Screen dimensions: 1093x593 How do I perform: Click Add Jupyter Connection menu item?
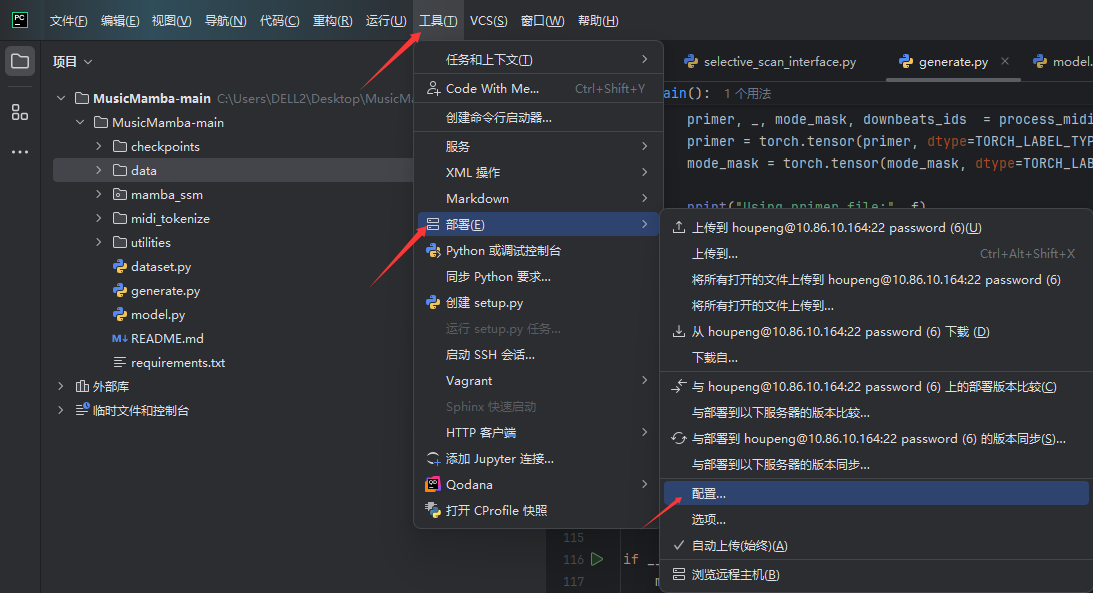[499, 459]
